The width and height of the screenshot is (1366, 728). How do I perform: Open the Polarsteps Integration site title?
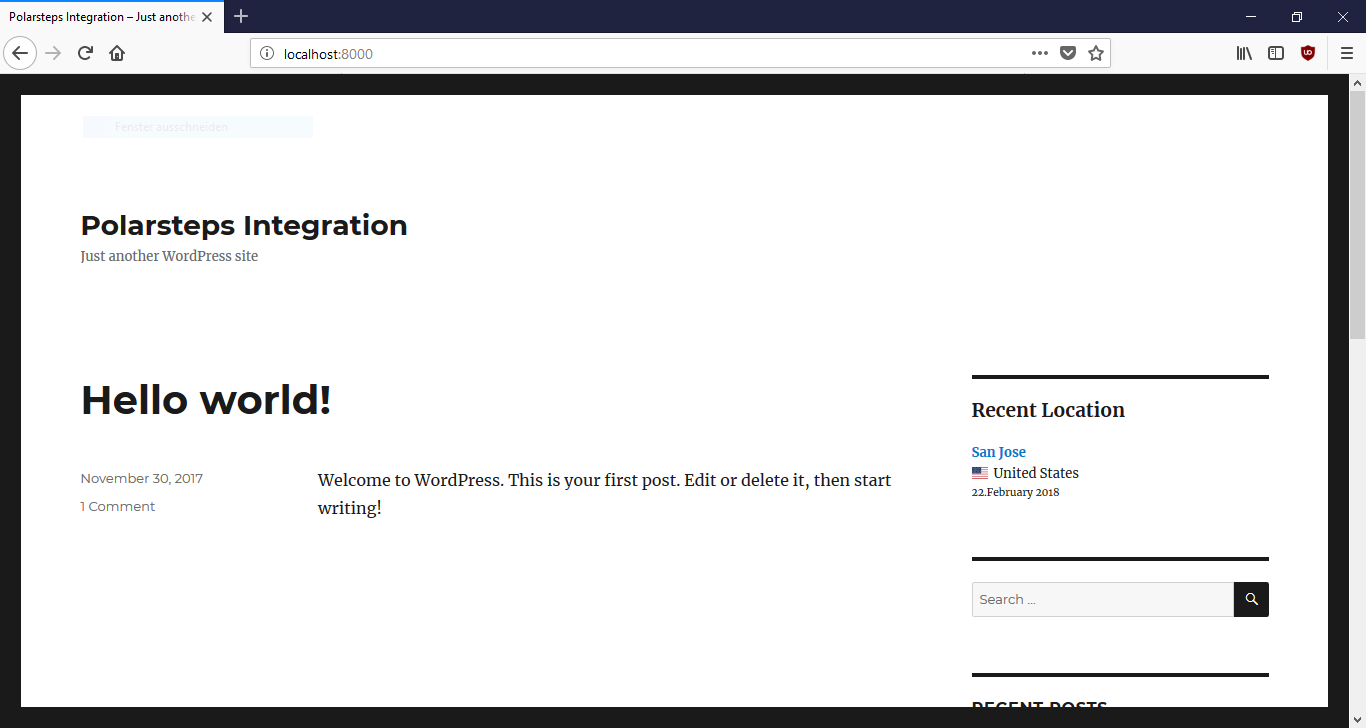(x=244, y=225)
